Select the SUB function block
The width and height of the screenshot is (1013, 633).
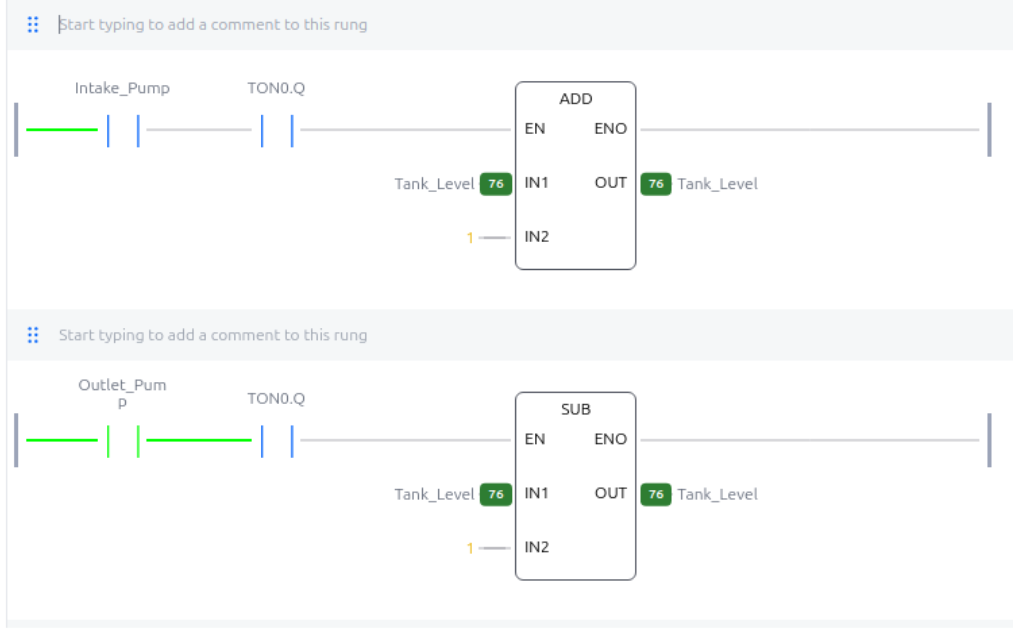click(x=576, y=486)
